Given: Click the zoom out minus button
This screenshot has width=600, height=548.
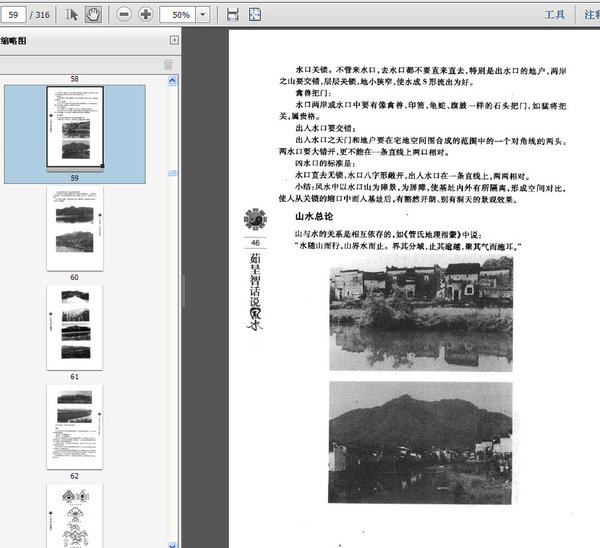Looking at the screenshot, I should 123,15.
